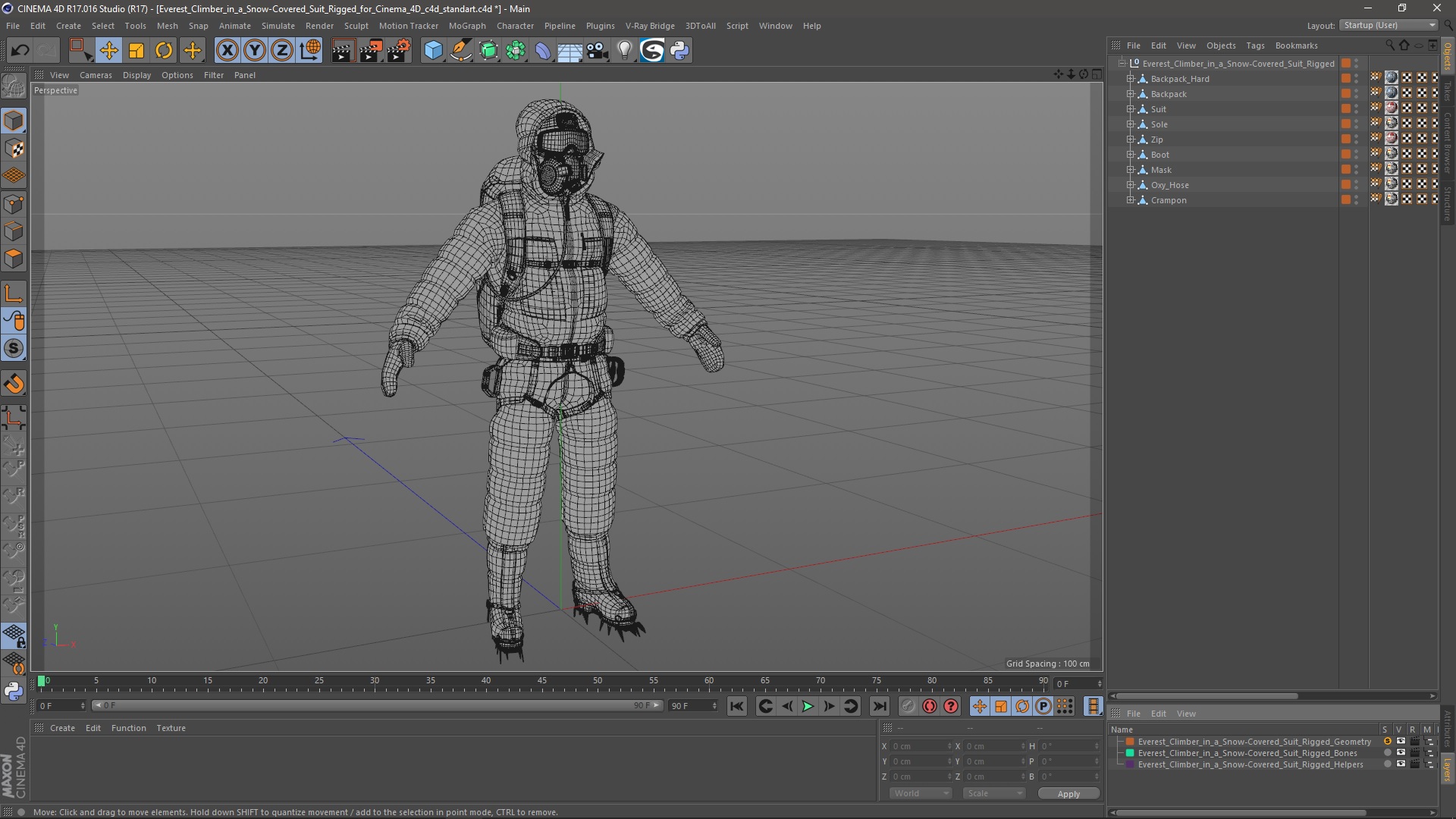This screenshot has width=1456, height=819.
Task: Open the Character menu
Action: [515, 26]
